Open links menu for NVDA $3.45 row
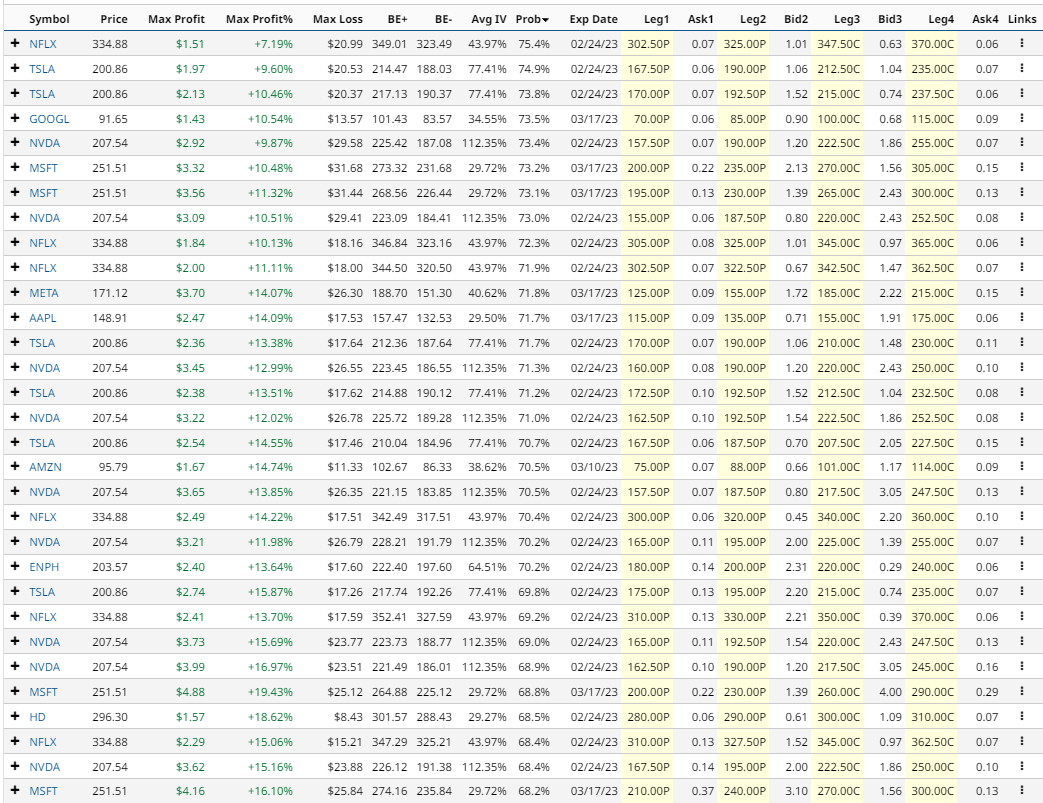 1022,367
